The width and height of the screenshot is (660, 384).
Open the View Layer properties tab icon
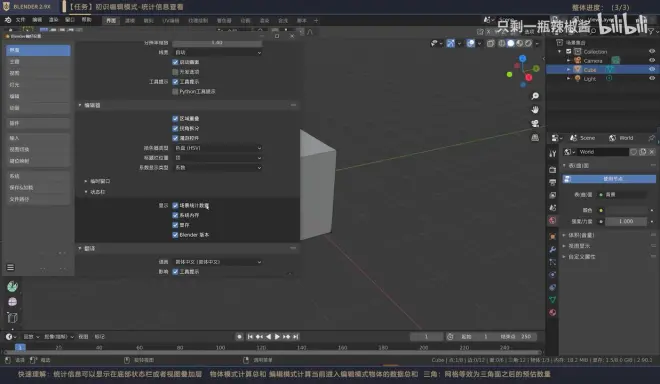click(553, 195)
